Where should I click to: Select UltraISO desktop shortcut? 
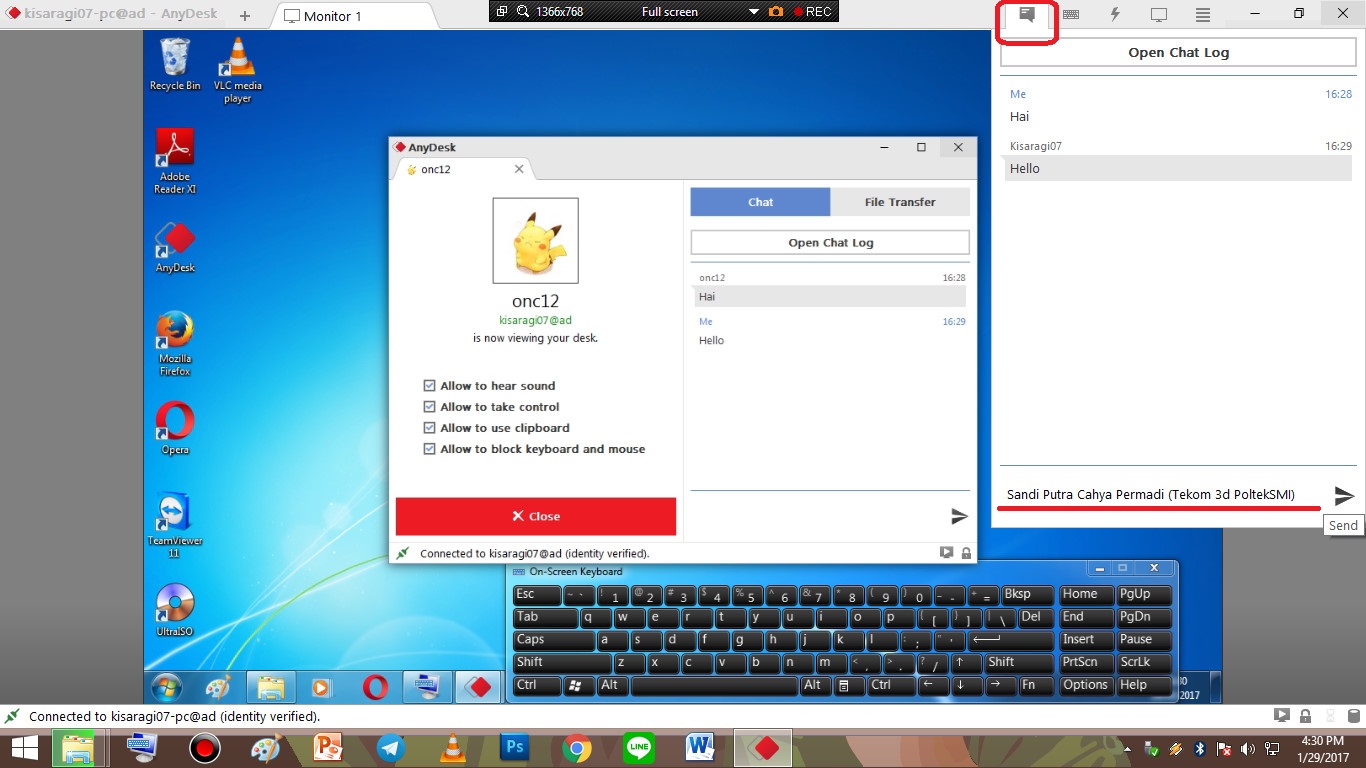click(175, 610)
